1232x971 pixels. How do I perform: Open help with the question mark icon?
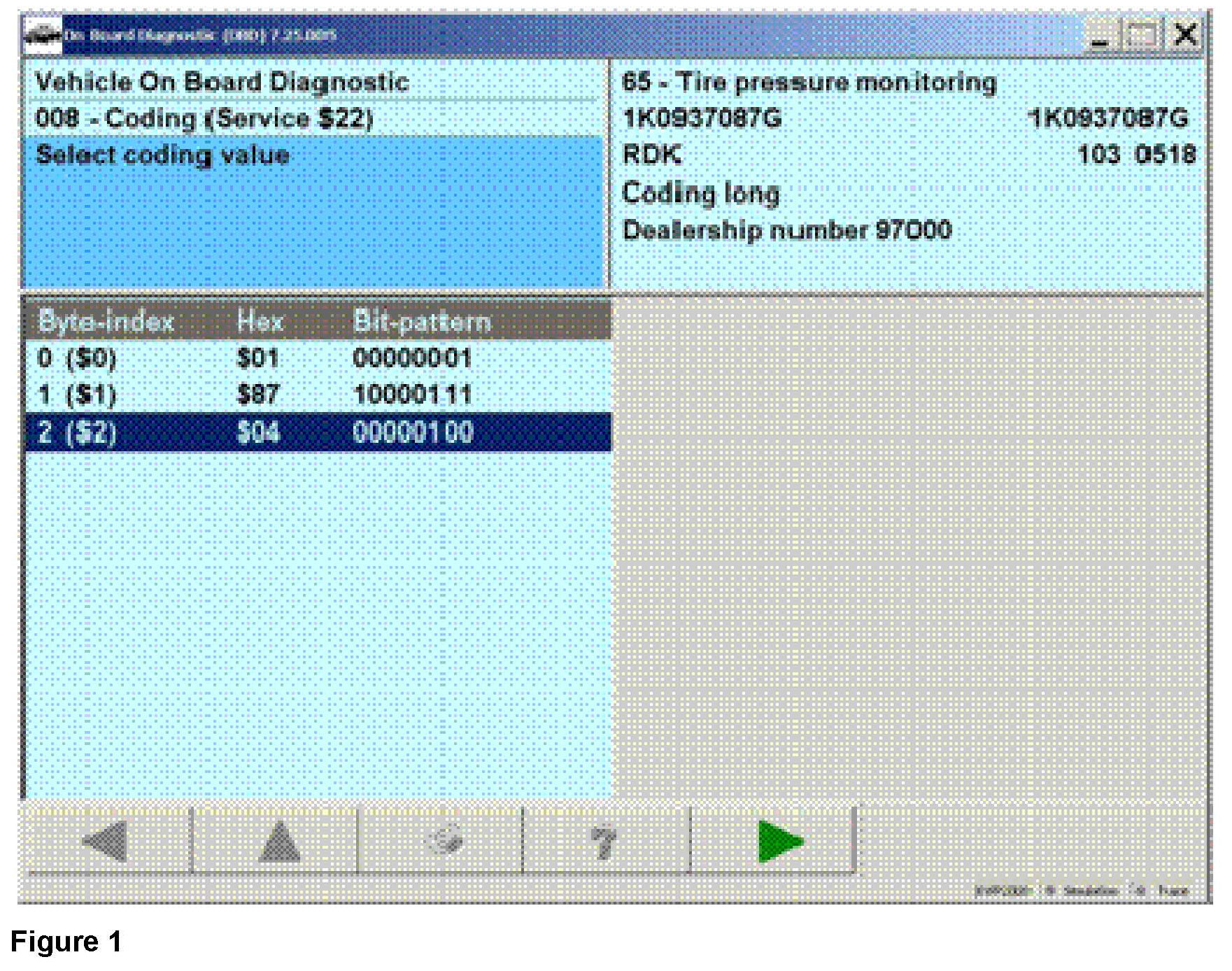coord(604,840)
